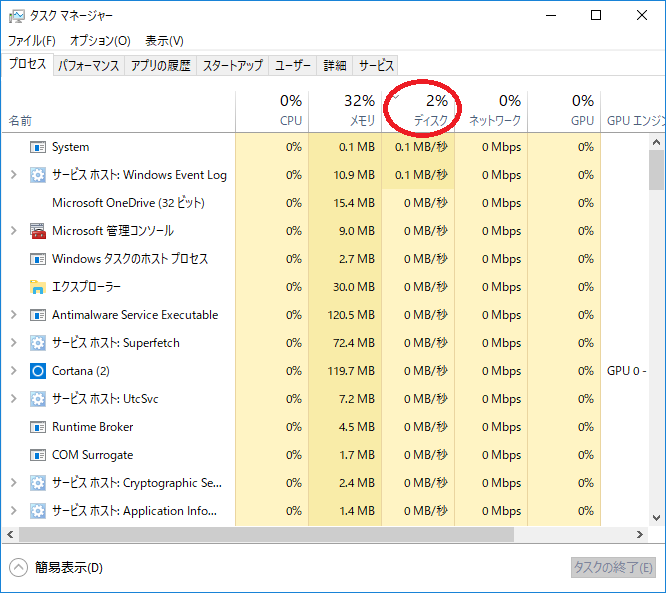Sort by the ネットワーク column header

pos(491,111)
